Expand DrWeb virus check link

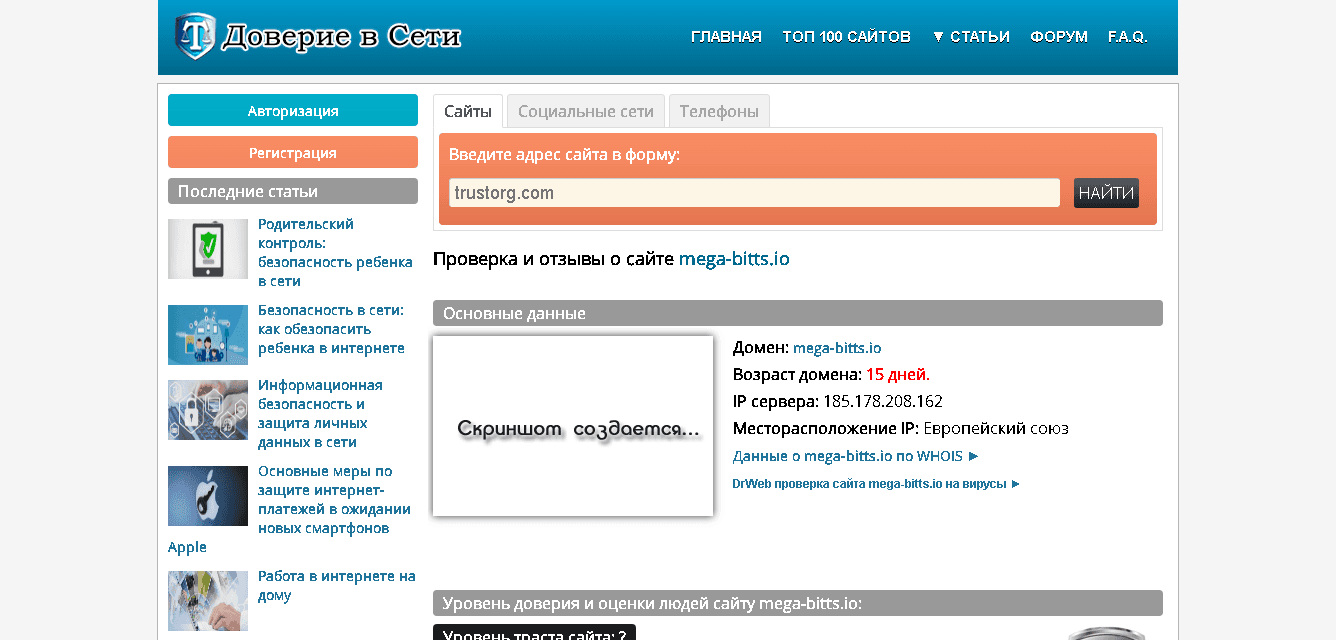876,484
